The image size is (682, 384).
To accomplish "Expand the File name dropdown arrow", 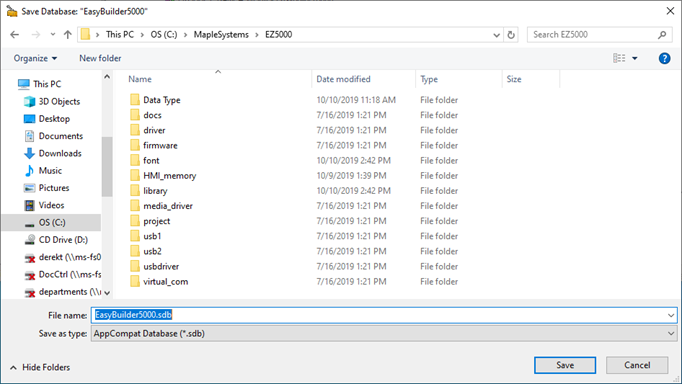I will (x=671, y=315).
